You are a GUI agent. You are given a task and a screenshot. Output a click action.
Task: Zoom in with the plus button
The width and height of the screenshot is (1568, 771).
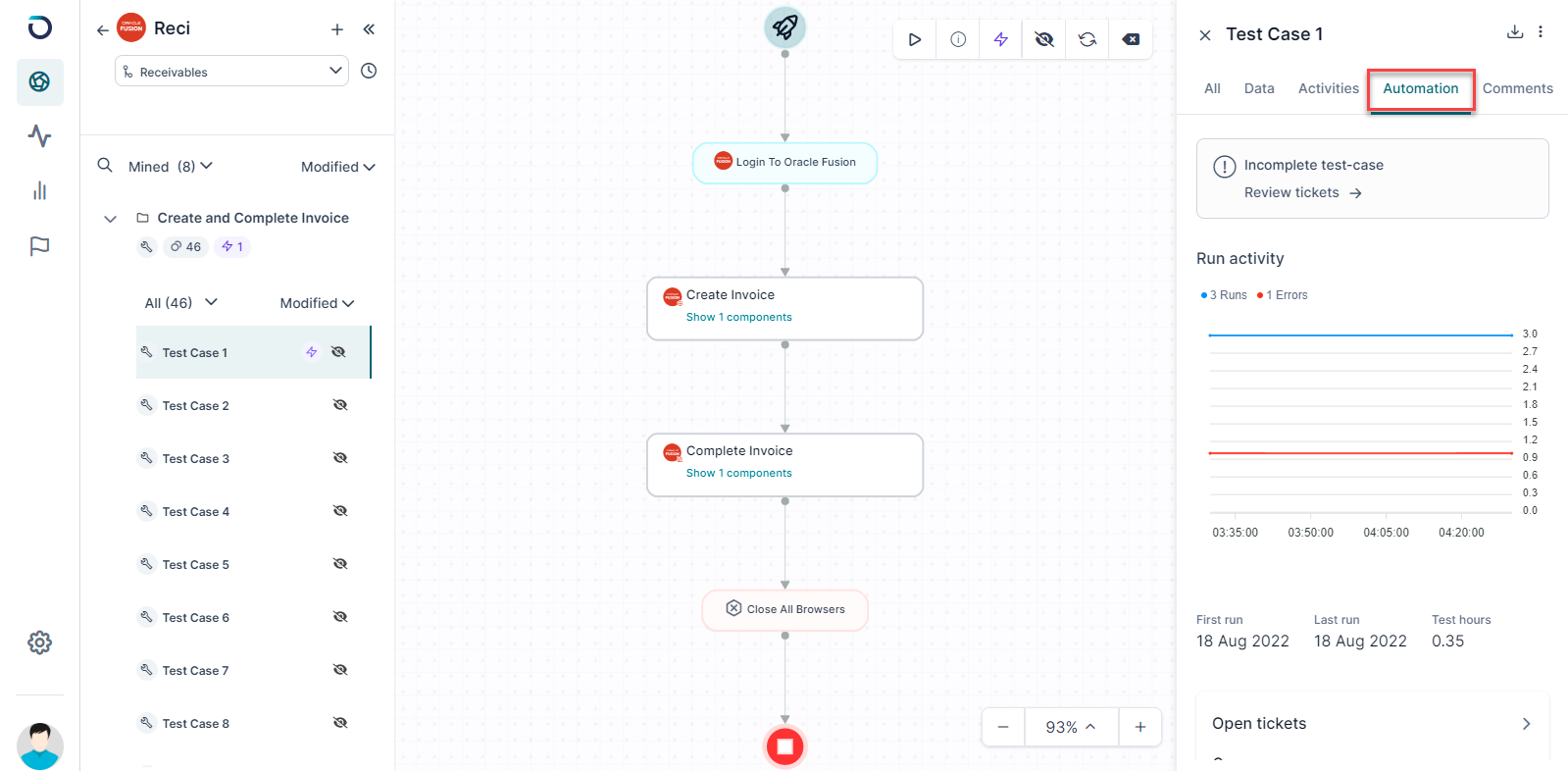[x=1140, y=727]
